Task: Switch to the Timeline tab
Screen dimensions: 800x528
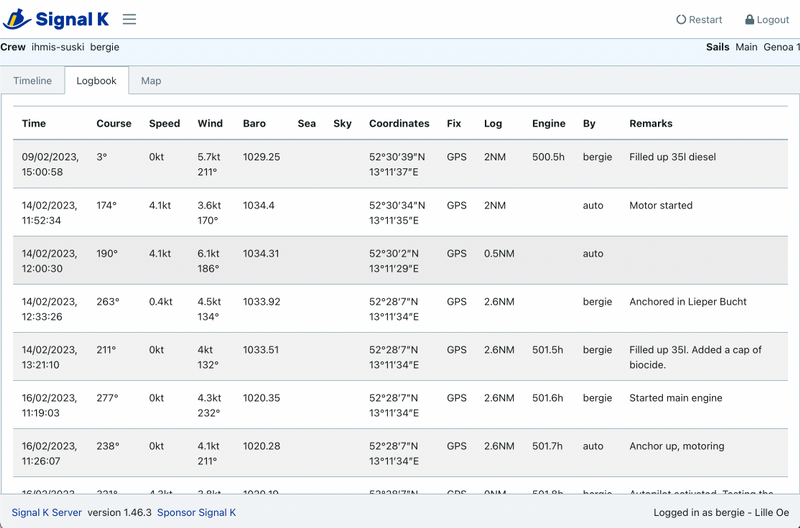Action: pyautogui.click(x=32, y=81)
